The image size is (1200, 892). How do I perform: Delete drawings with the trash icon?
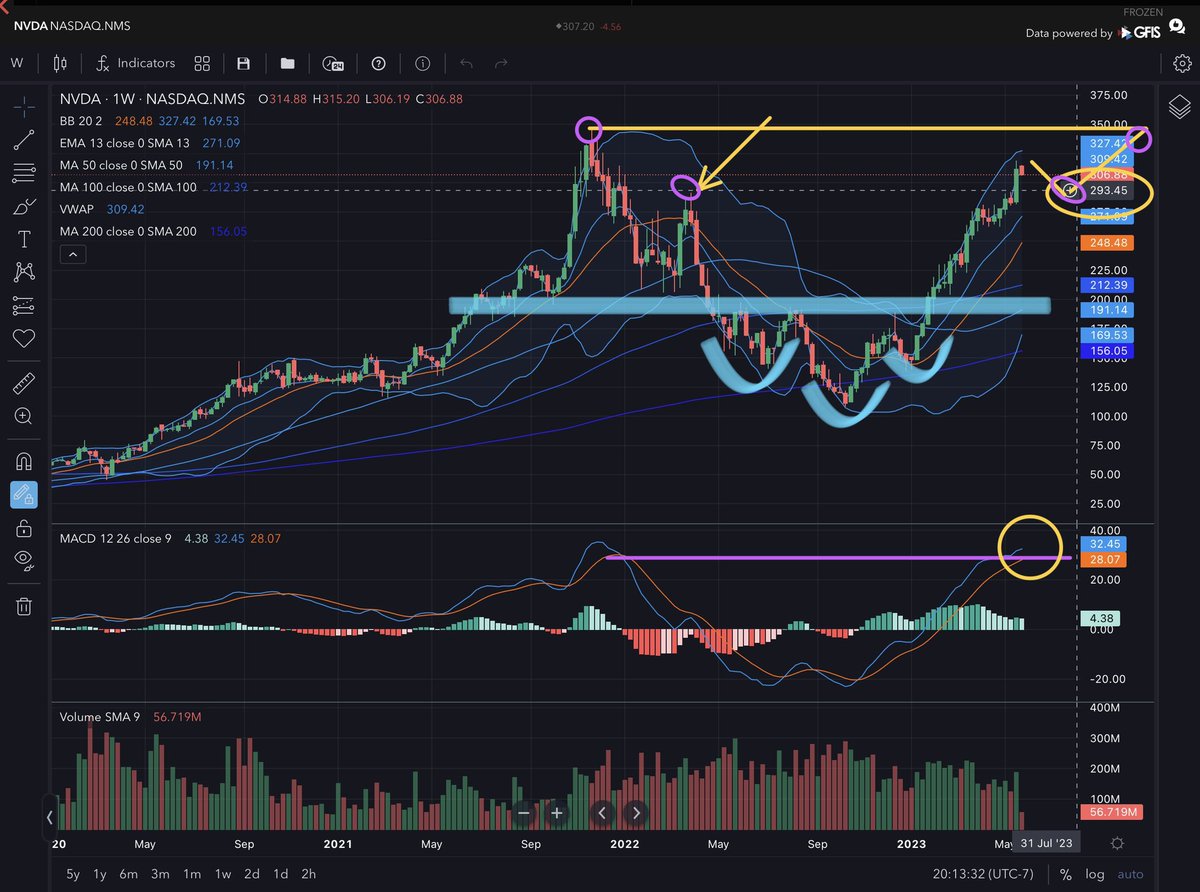tap(24, 606)
